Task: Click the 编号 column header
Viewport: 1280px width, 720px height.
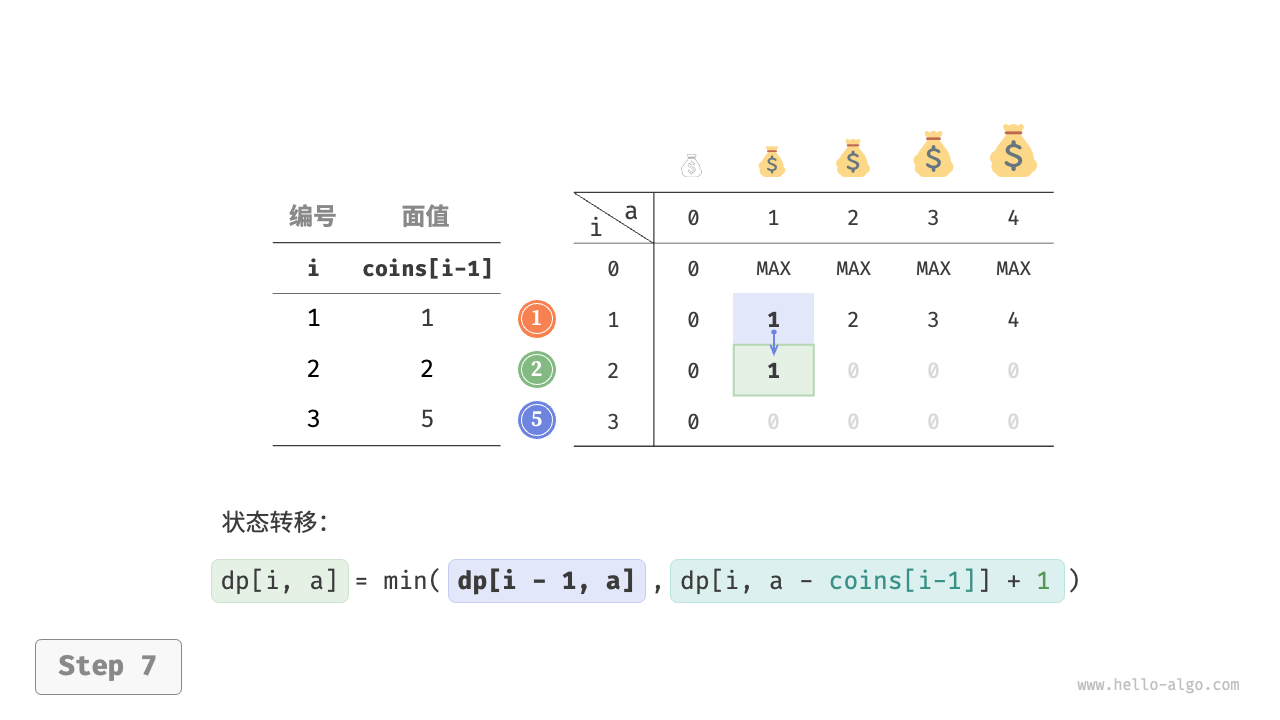Action: coord(313,216)
